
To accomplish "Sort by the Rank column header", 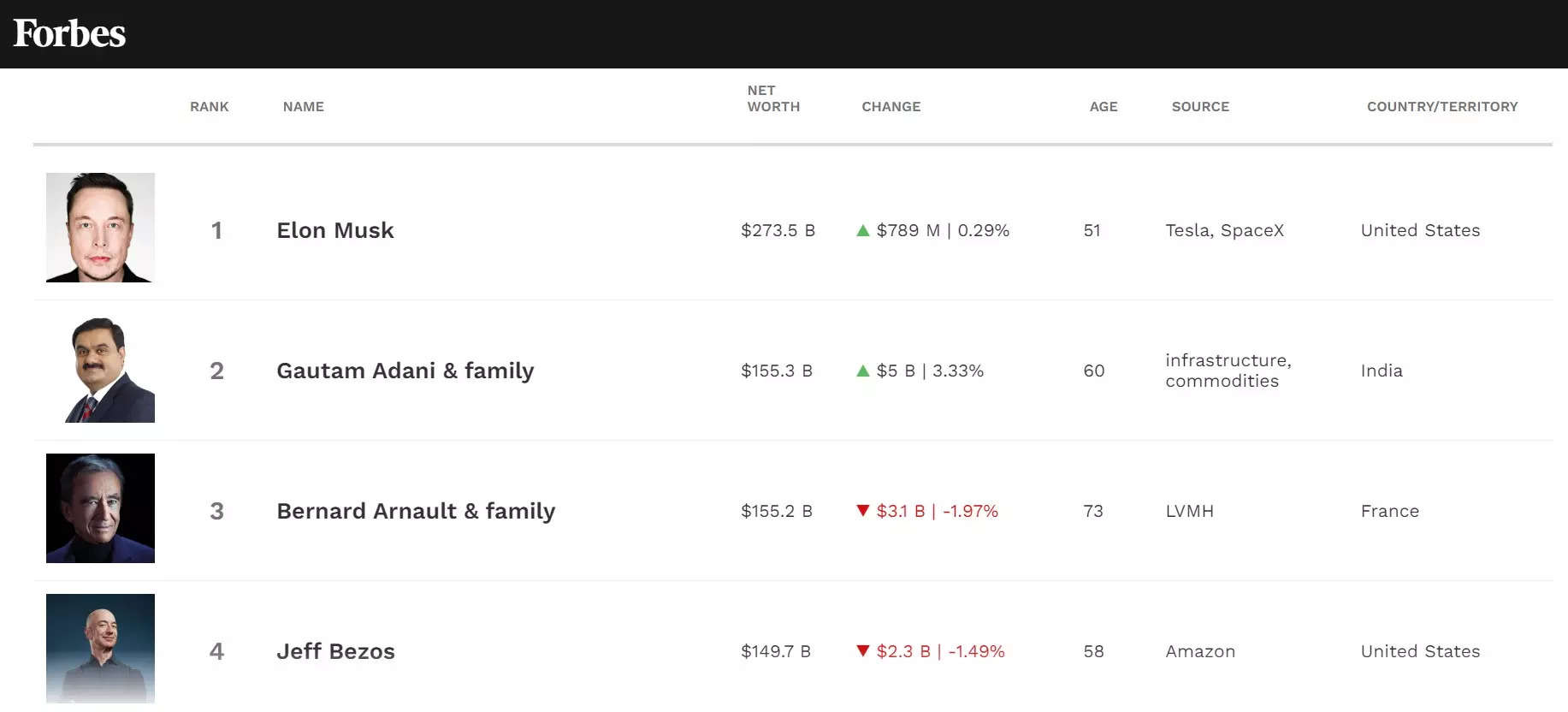I will 210,107.
